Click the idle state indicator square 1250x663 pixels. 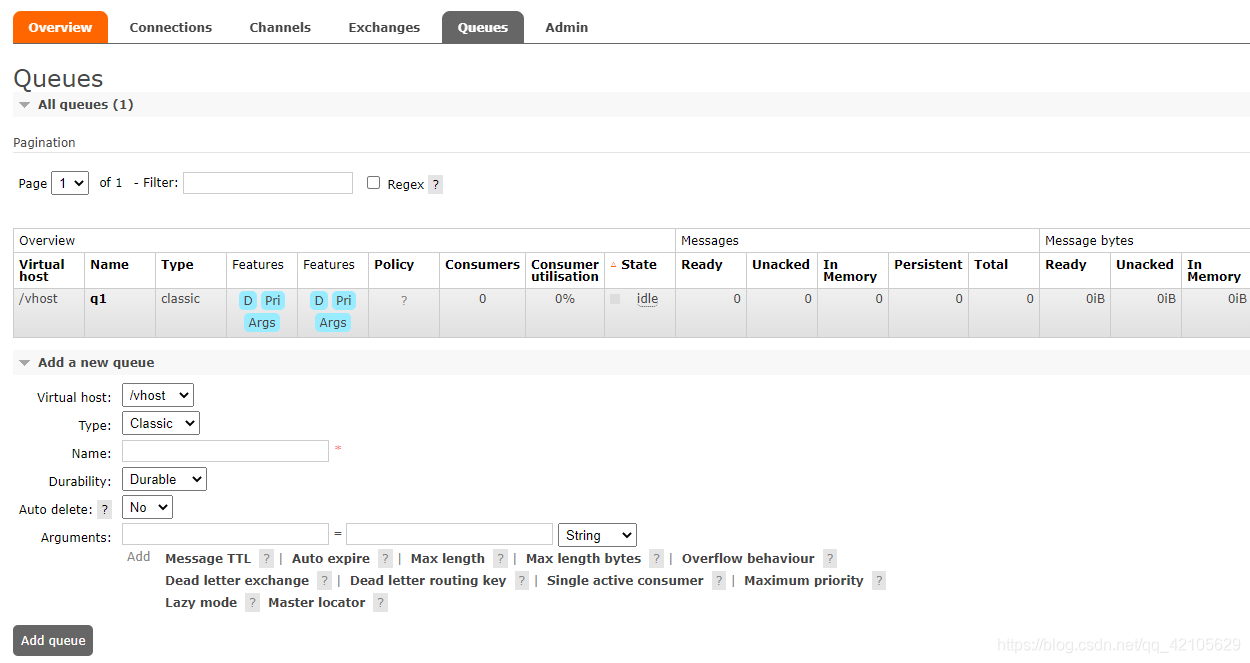615,299
